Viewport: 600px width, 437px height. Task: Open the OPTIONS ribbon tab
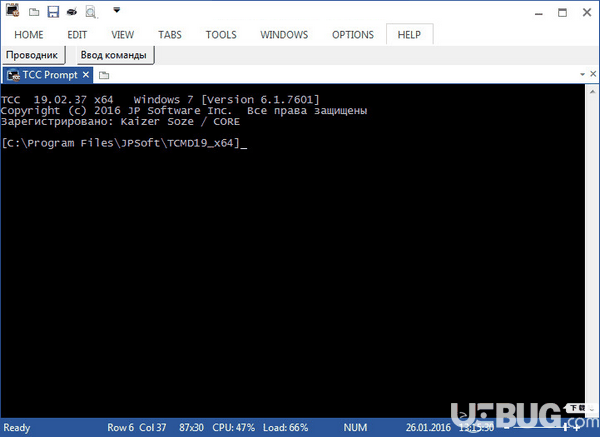(x=353, y=35)
